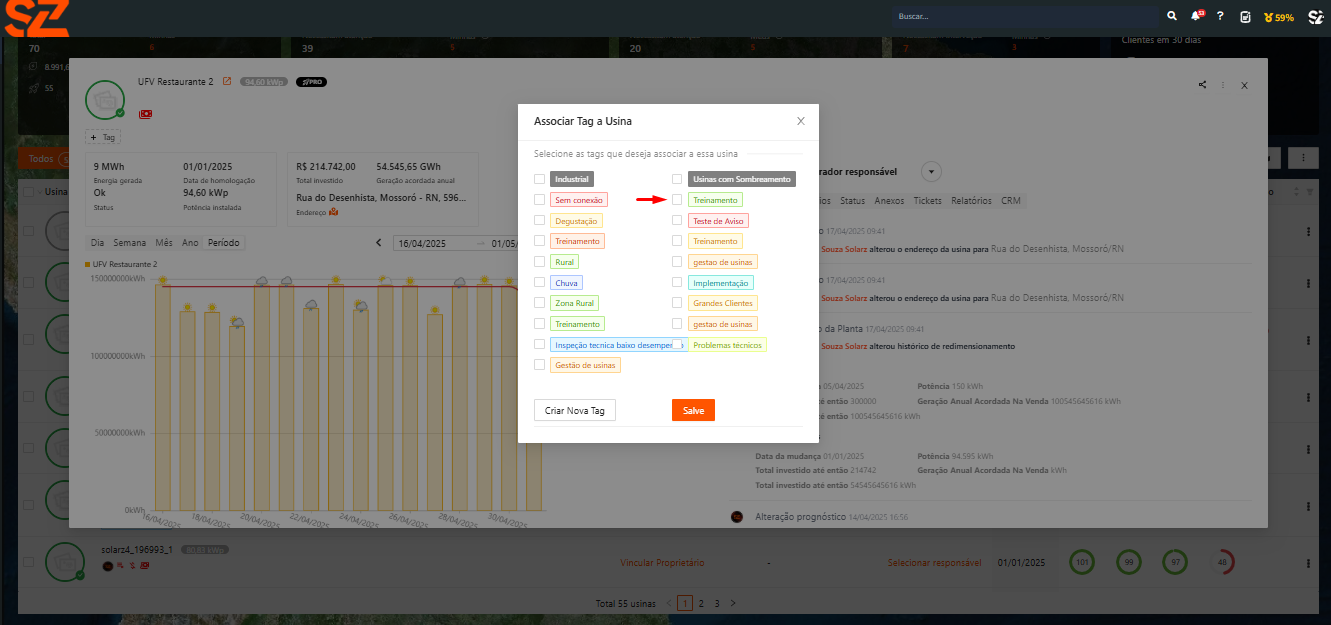1331x625 pixels.
Task: Go to the next page of usinas
Action: (x=733, y=604)
